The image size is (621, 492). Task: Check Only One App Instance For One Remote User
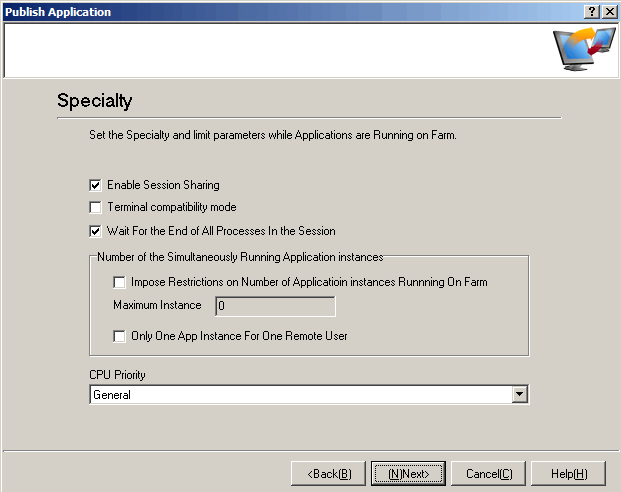[x=120, y=336]
